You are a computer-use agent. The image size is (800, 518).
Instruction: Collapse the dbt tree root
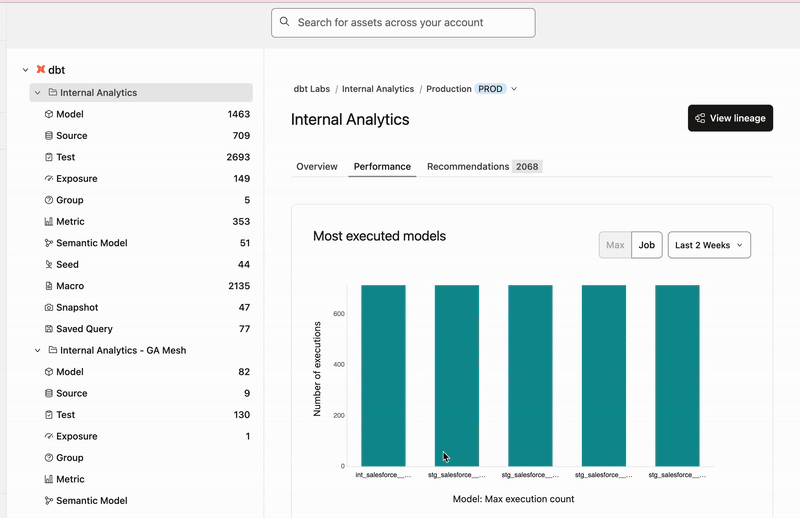[x=25, y=70]
